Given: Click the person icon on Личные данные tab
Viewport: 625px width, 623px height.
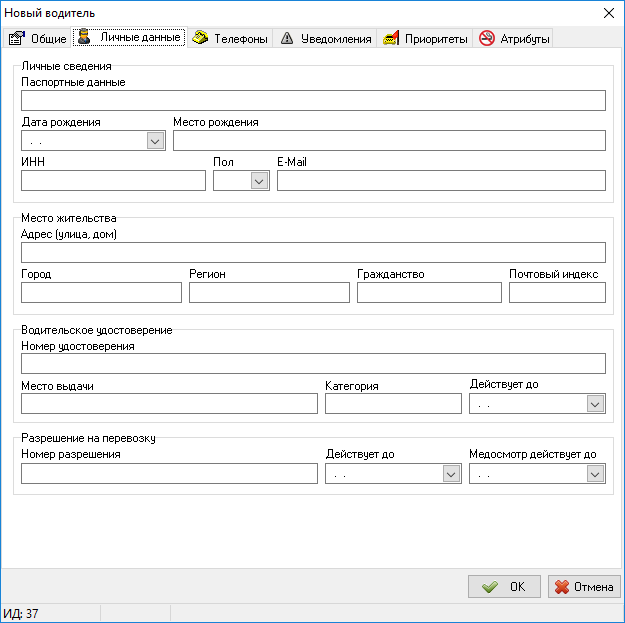Looking at the screenshot, I should [85, 37].
